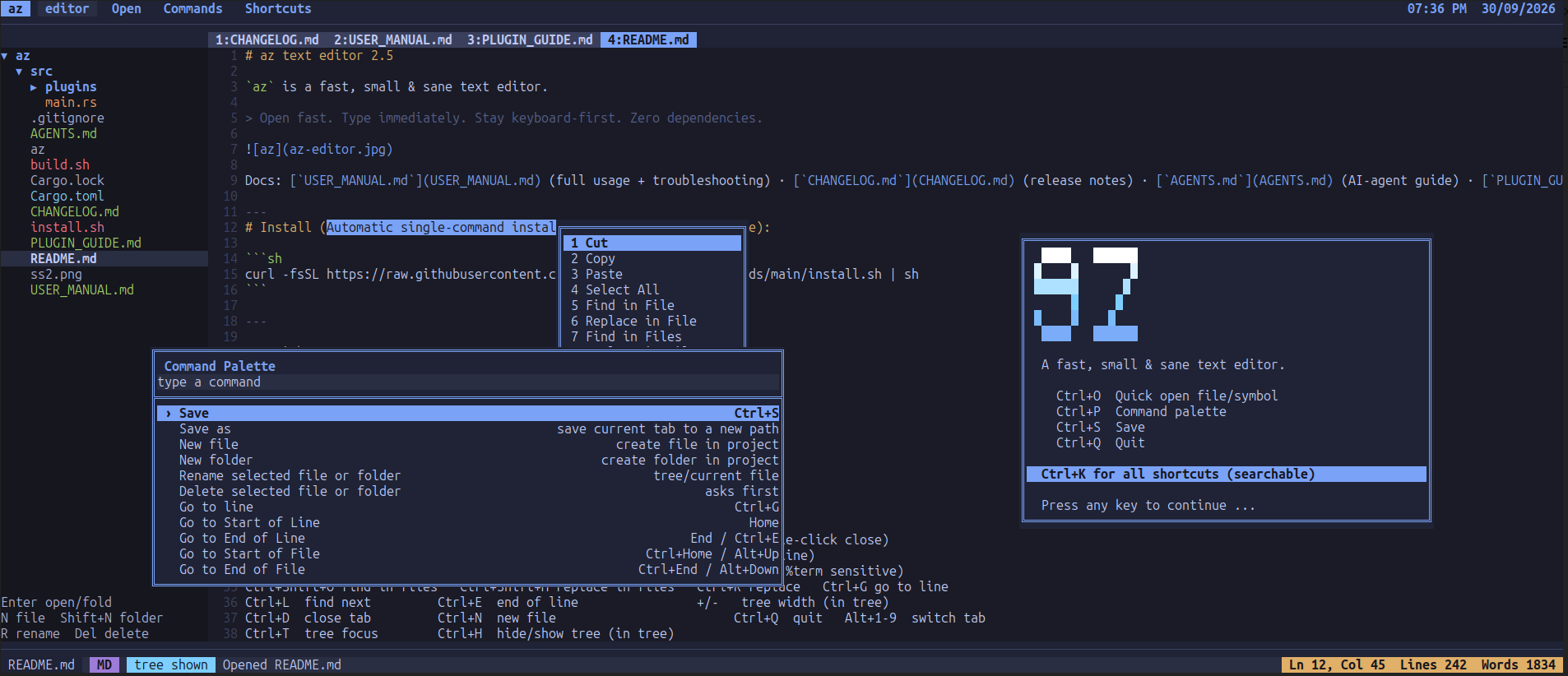
Task: Open the Shortcuts menu in top bar
Action: (278, 8)
